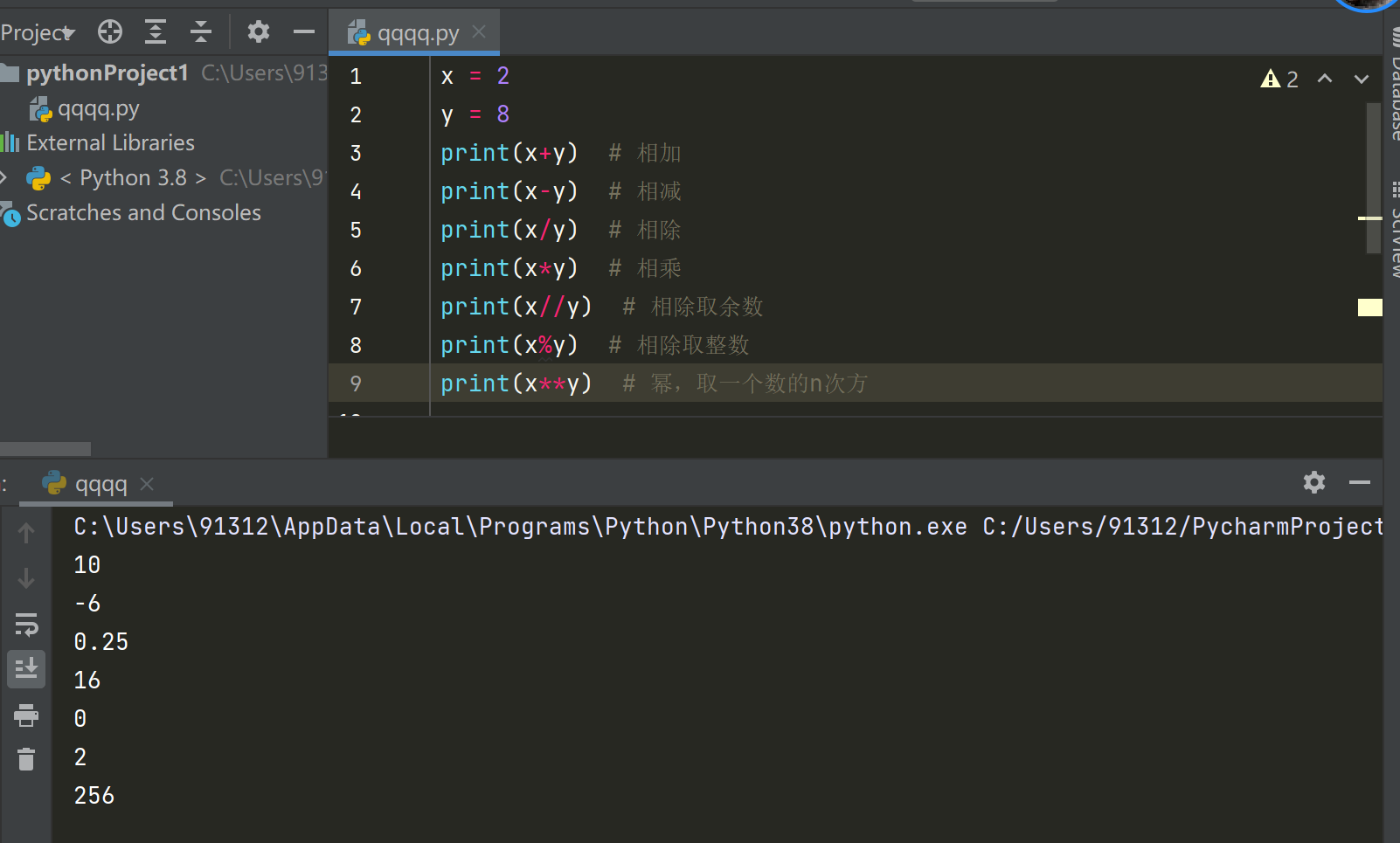This screenshot has height=843, width=1400.
Task: Select Scratches and Consoles node
Action: click(143, 213)
